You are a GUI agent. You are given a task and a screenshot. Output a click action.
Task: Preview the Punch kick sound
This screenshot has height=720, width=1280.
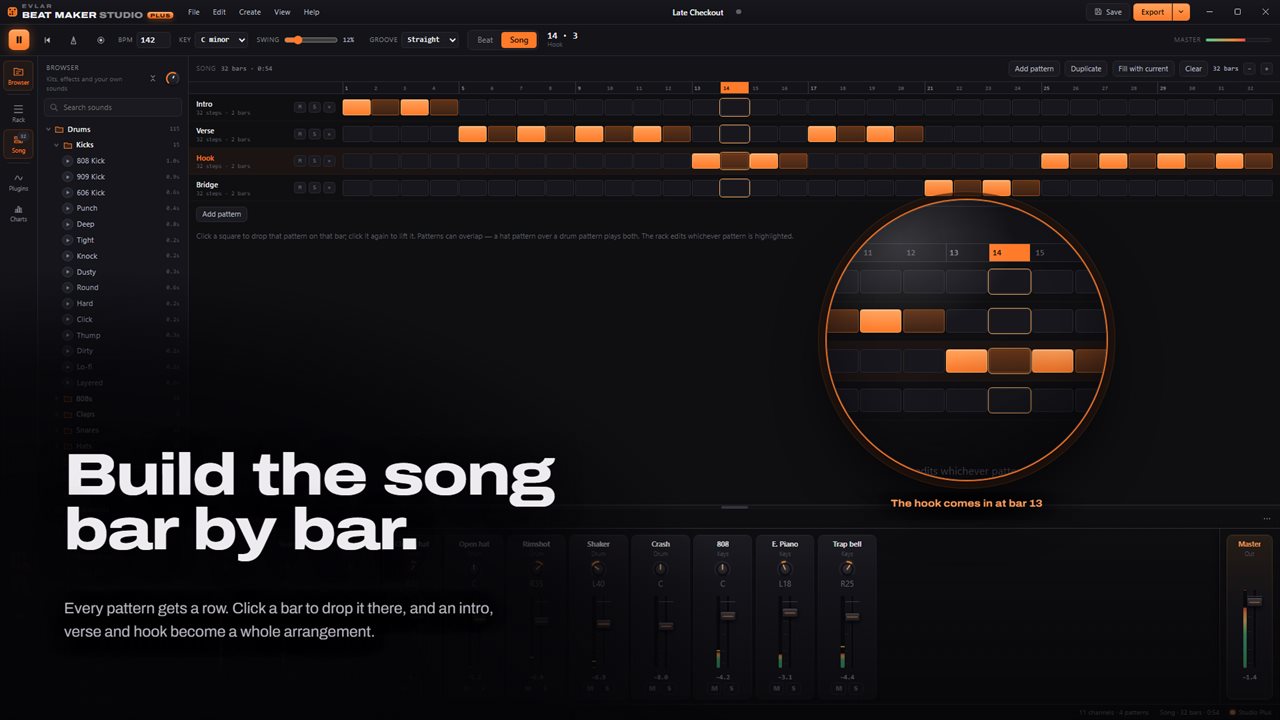(x=69, y=208)
